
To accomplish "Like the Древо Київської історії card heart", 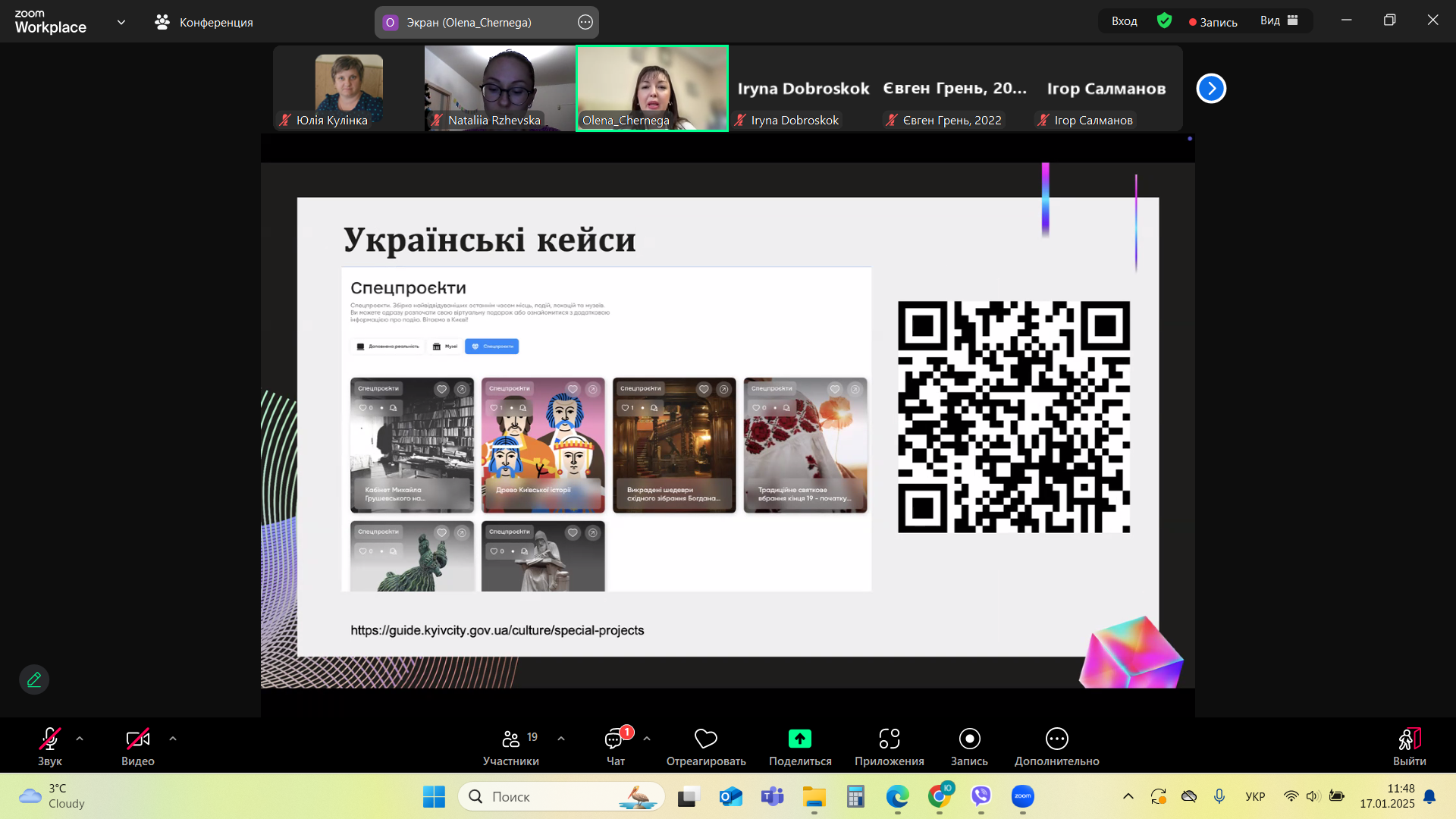I will point(573,389).
